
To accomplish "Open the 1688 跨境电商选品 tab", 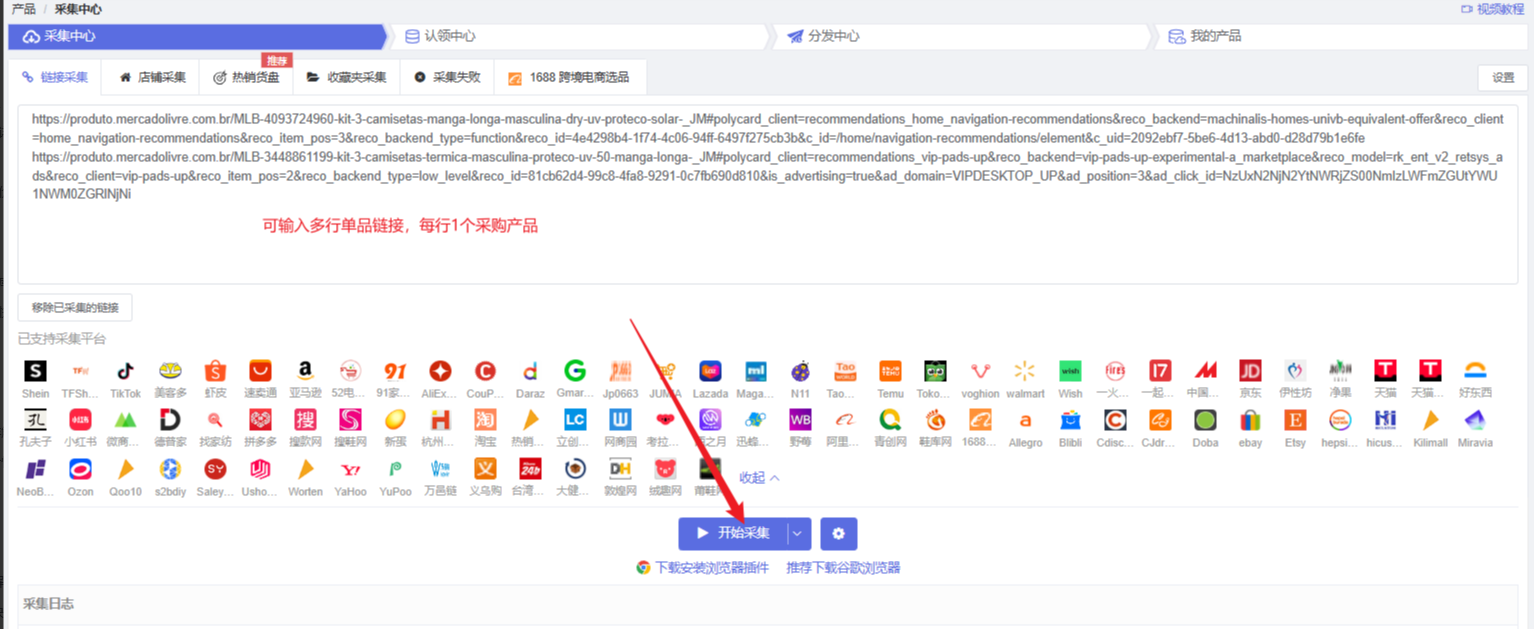I will [x=569, y=77].
